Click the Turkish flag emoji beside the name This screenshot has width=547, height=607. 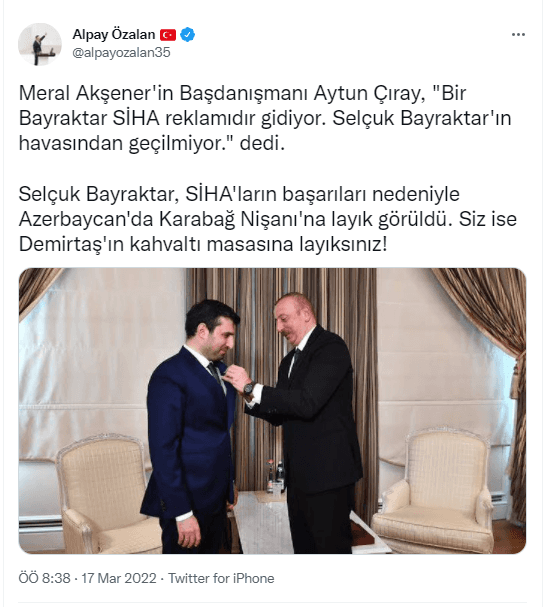(168, 35)
